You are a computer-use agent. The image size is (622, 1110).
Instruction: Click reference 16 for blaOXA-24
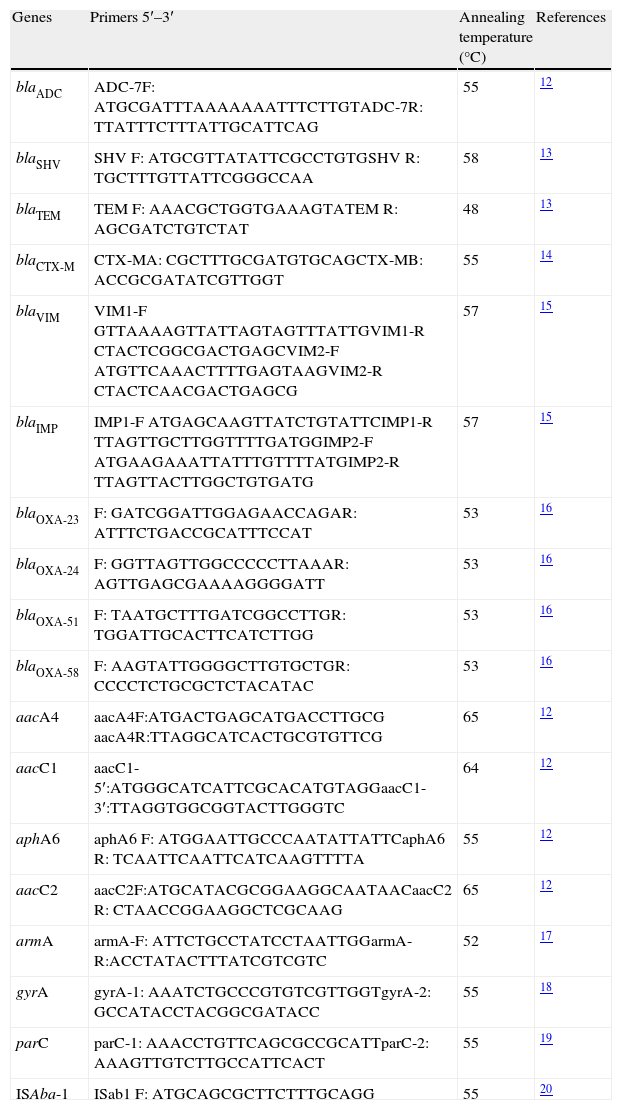[x=546, y=560]
